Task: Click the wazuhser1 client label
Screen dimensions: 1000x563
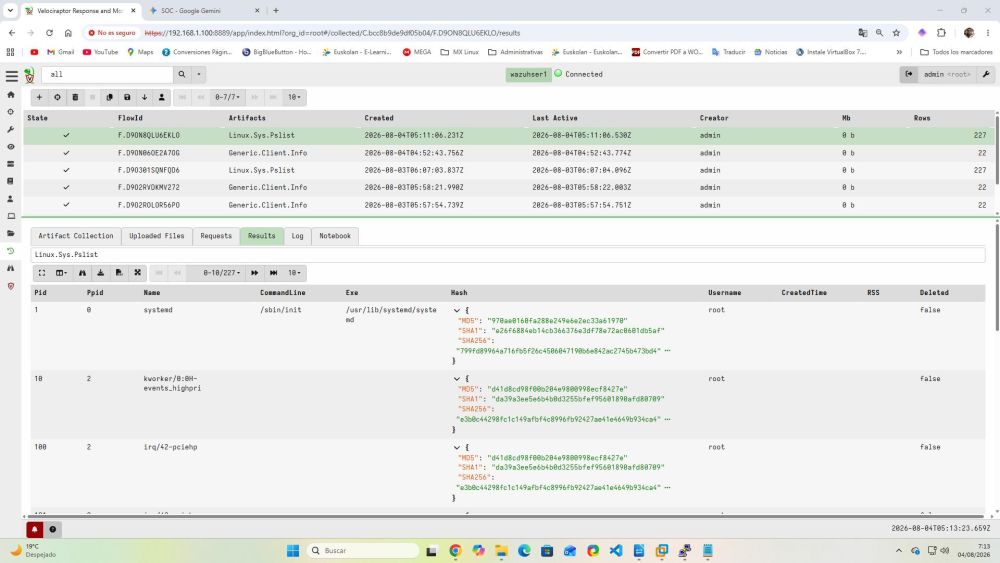Action: click(529, 75)
